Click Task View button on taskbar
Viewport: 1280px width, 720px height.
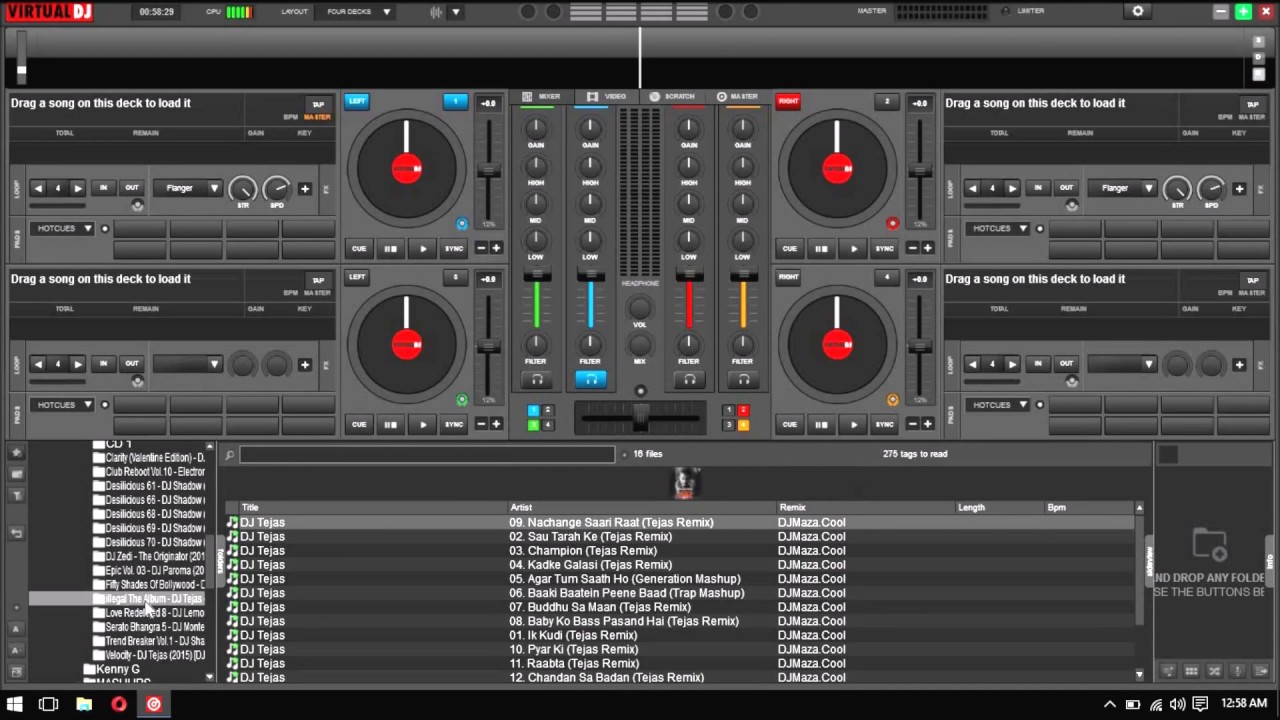pyautogui.click(x=48, y=704)
